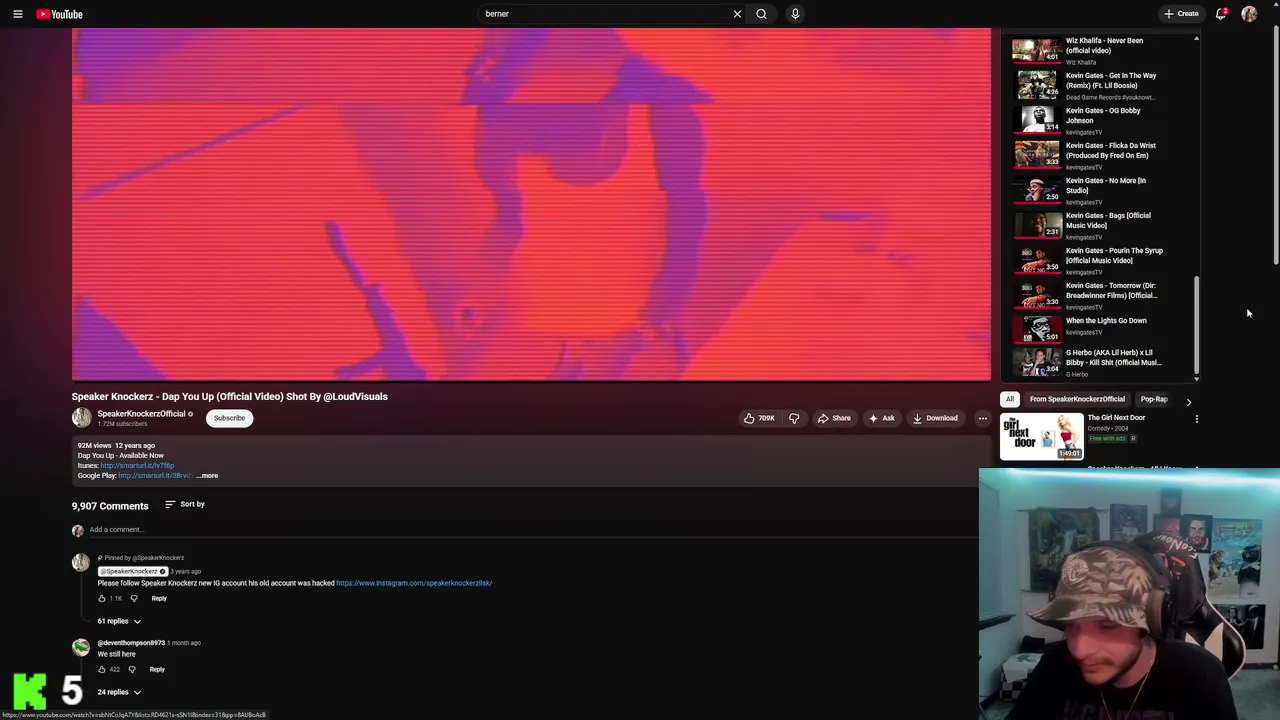Viewport: 1280px width, 720px height.
Task: Open the @SpeakerKnockerz commenter badge
Action: (x=132, y=571)
